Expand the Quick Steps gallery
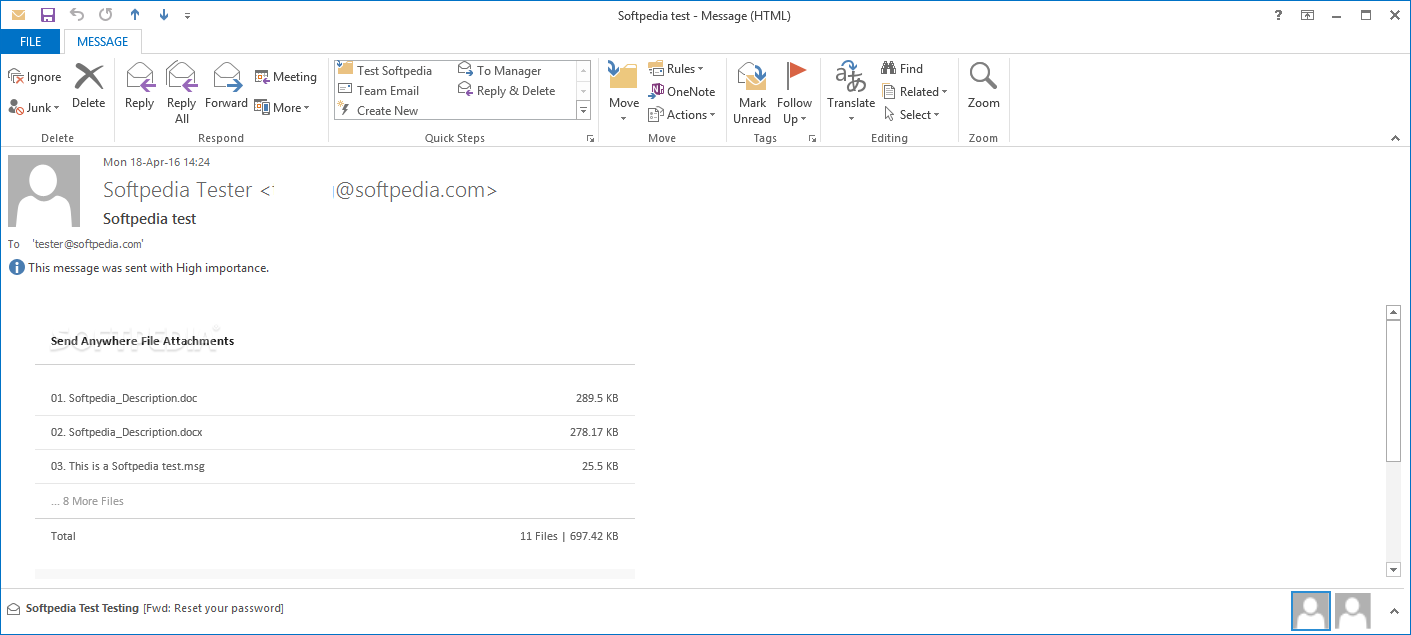Image resolution: width=1411 pixels, height=635 pixels. [x=584, y=110]
